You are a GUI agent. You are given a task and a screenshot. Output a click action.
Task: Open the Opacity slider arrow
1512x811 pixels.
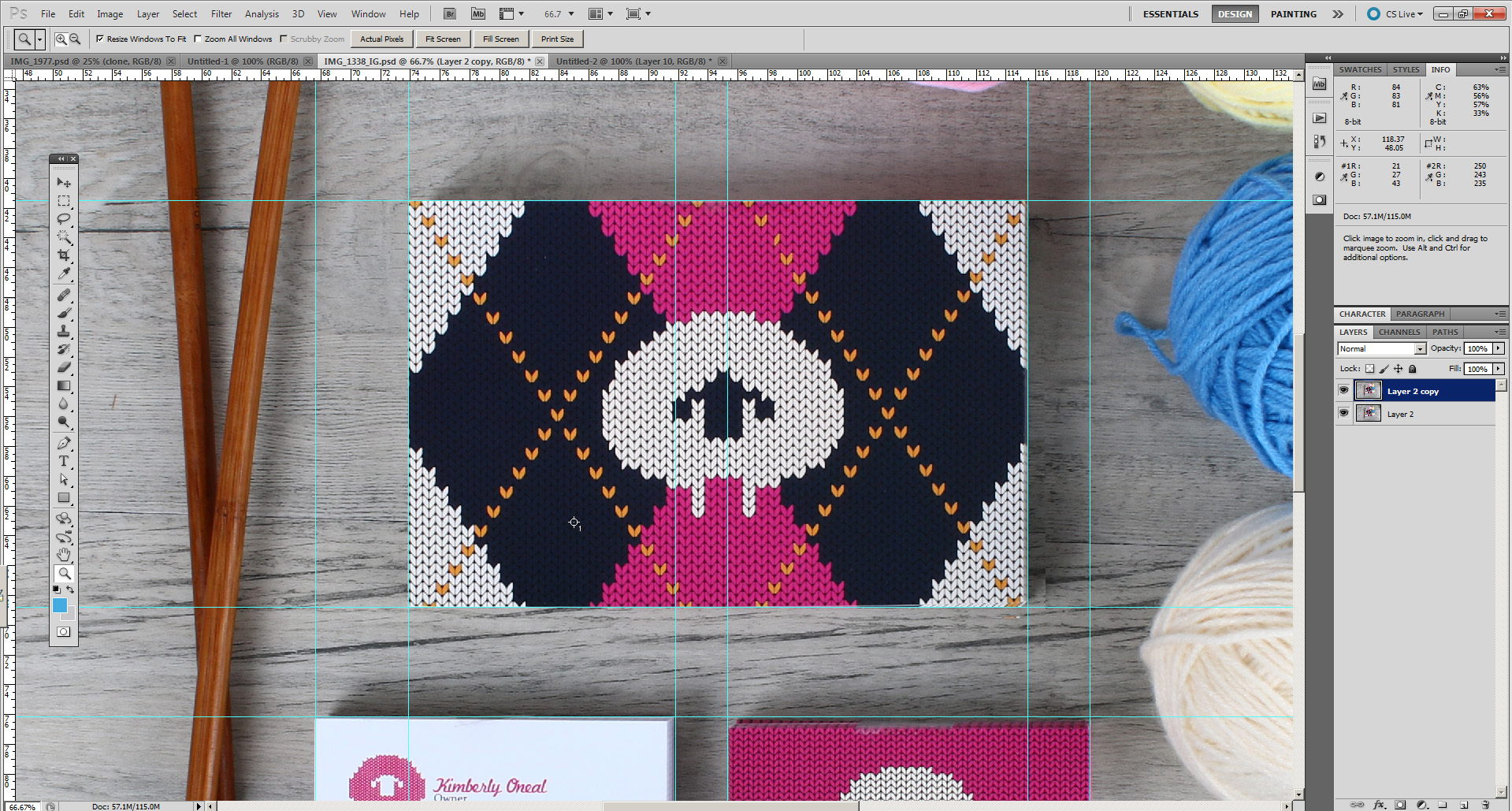coord(1499,348)
